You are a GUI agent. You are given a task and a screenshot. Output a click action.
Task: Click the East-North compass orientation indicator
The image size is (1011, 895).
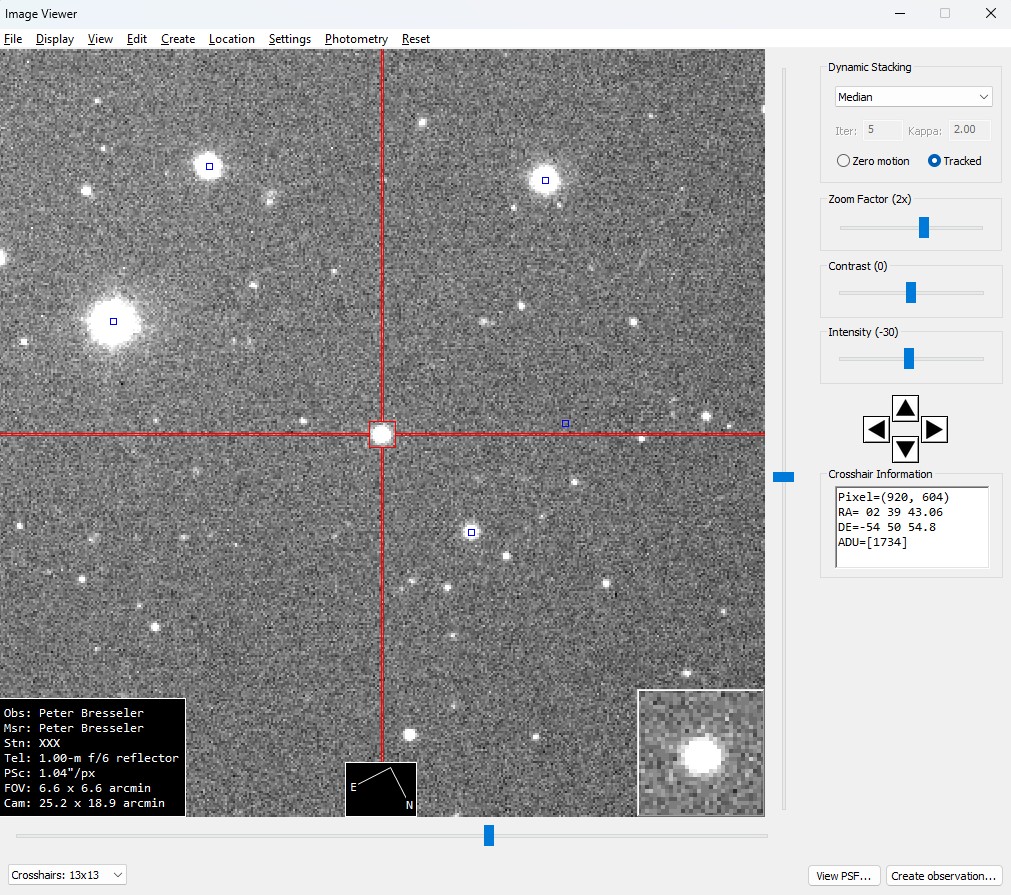point(381,789)
